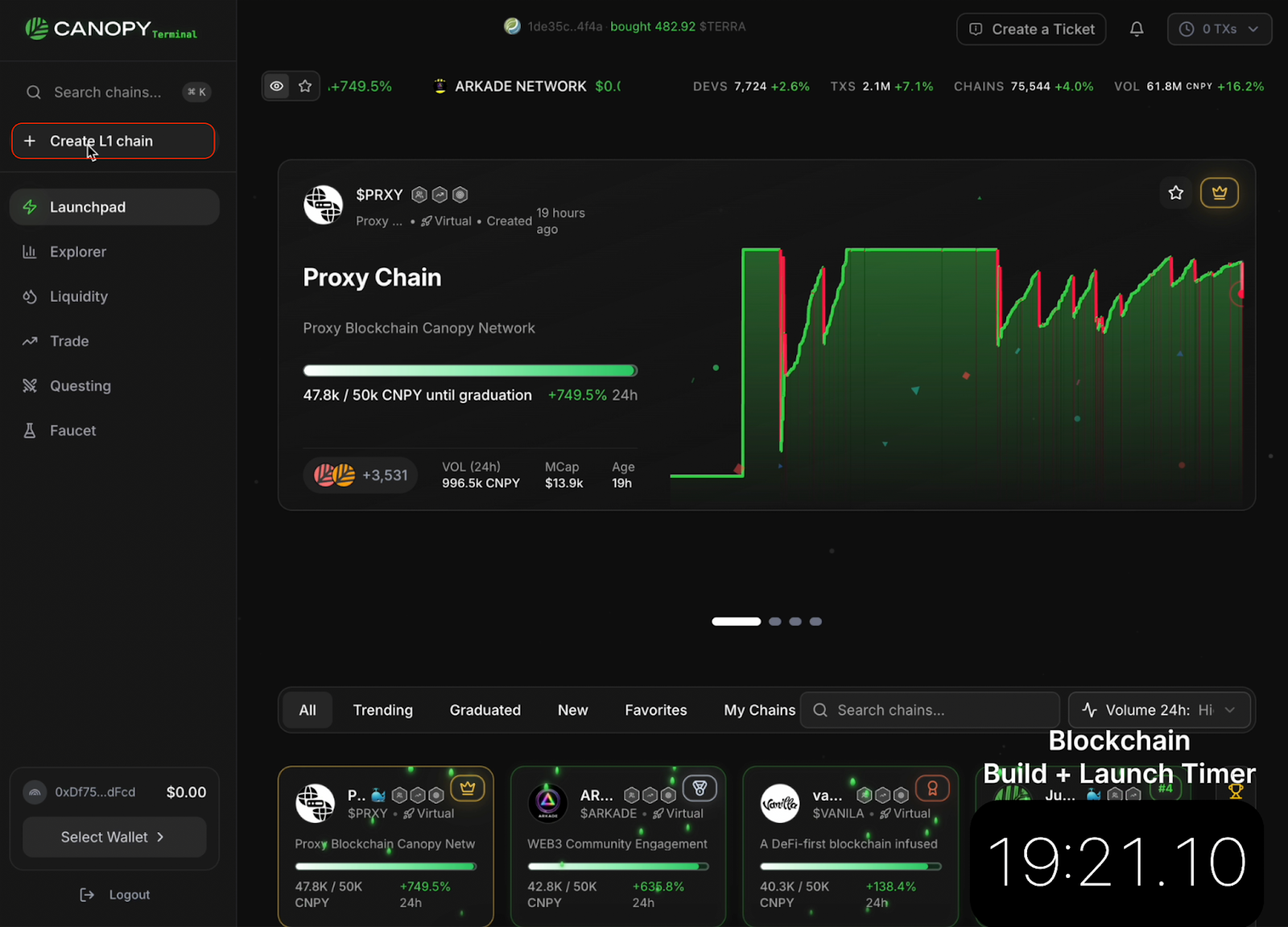Open the Faucet page

114,431
